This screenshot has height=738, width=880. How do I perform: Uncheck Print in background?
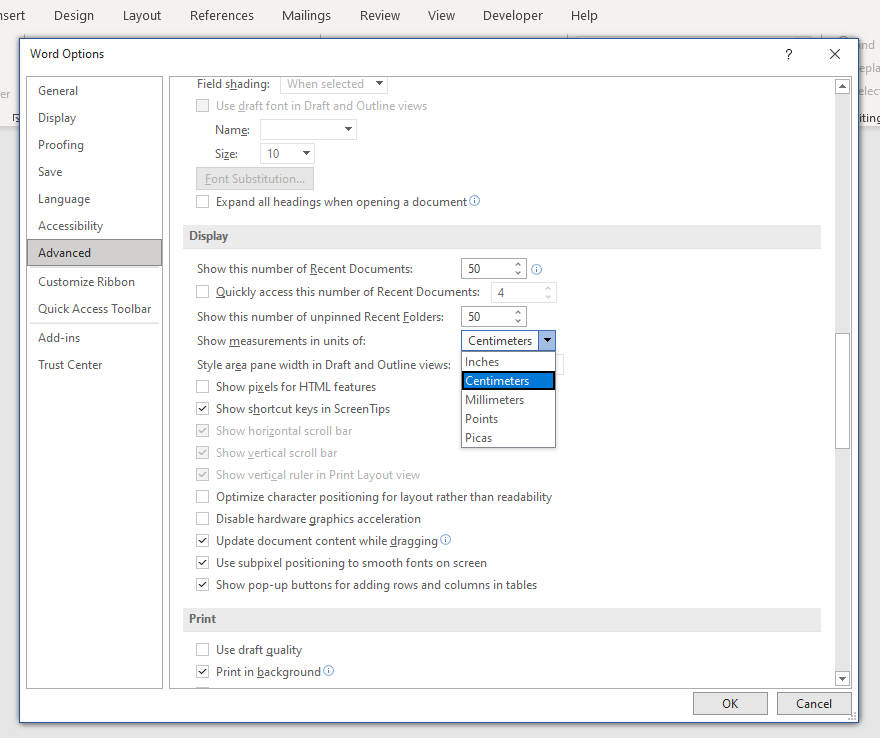[203, 671]
